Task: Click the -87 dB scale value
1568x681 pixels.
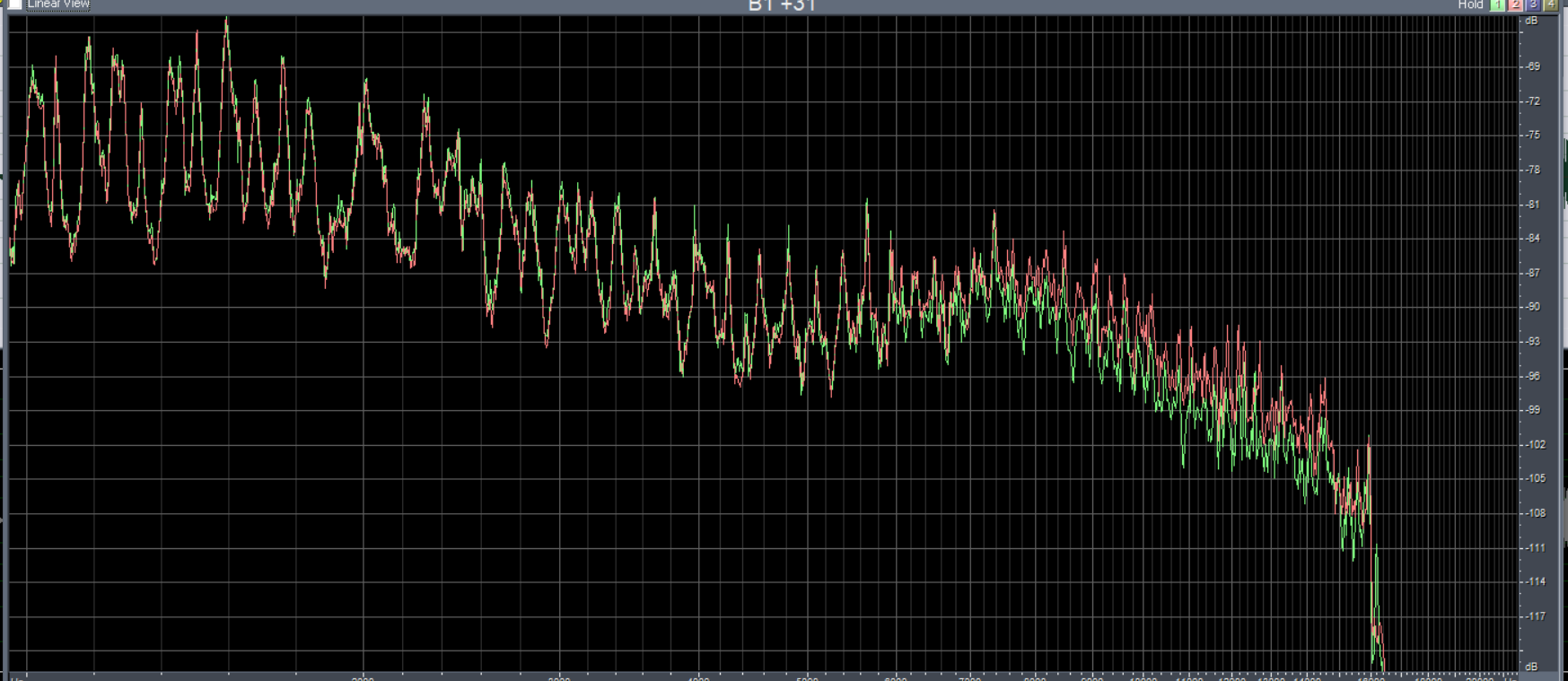Action: click(x=1533, y=273)
